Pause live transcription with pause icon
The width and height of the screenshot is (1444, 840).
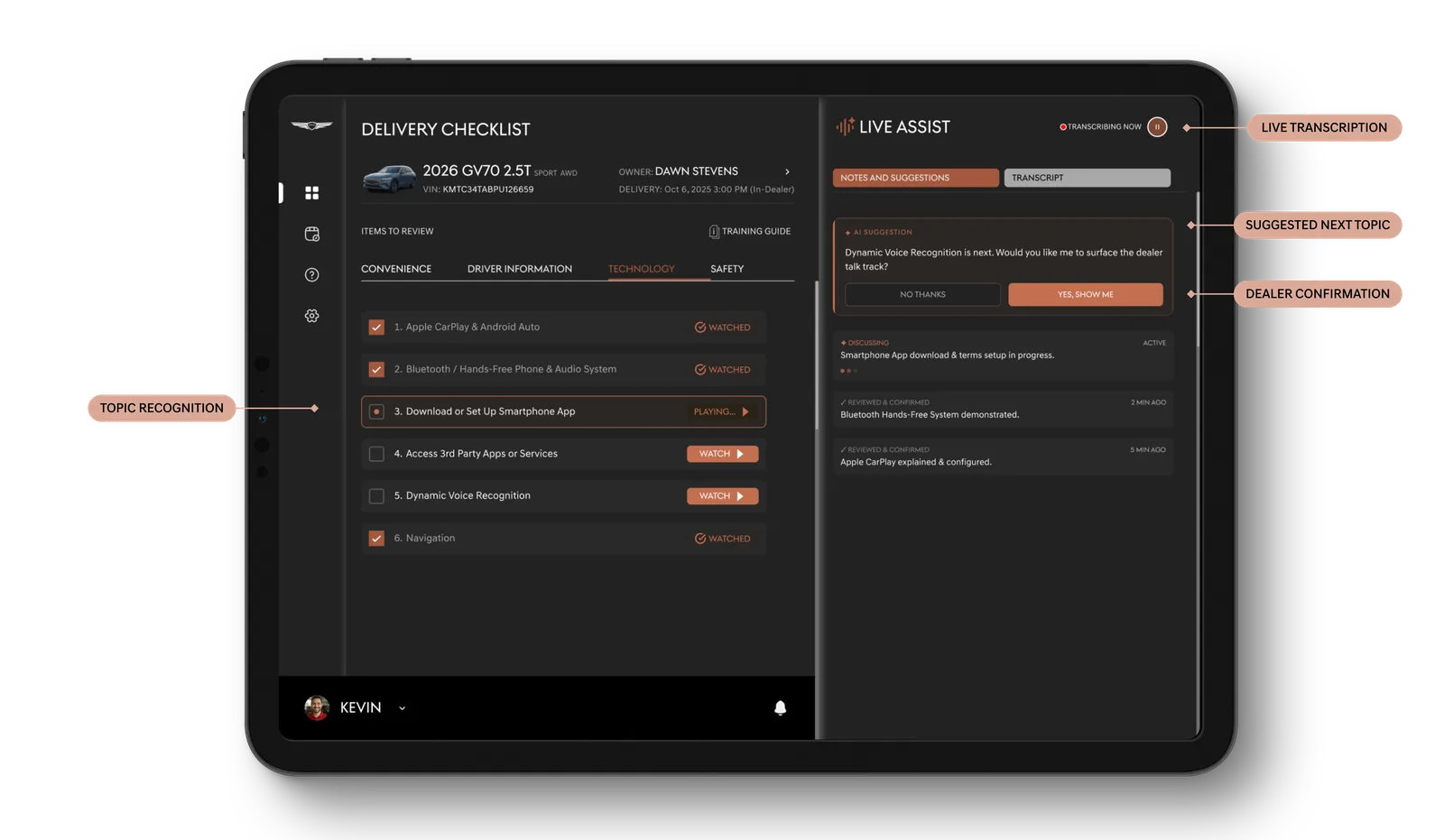point(1157,127)
